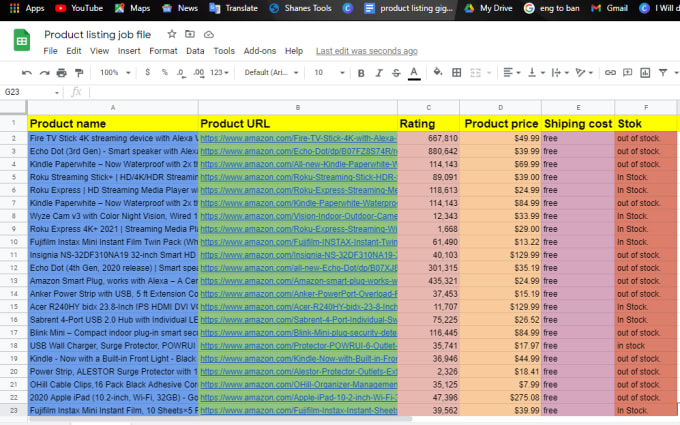
Task: Increase decimal places icon
Action: [x=199, y=73]
